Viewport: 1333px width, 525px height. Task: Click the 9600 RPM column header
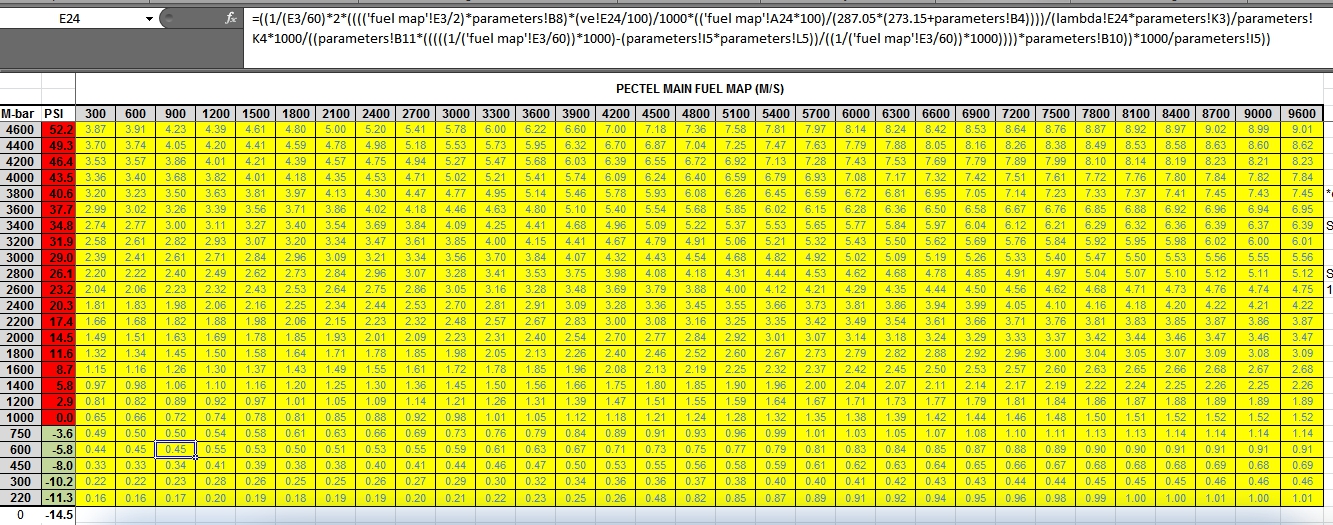[1303, 113]
